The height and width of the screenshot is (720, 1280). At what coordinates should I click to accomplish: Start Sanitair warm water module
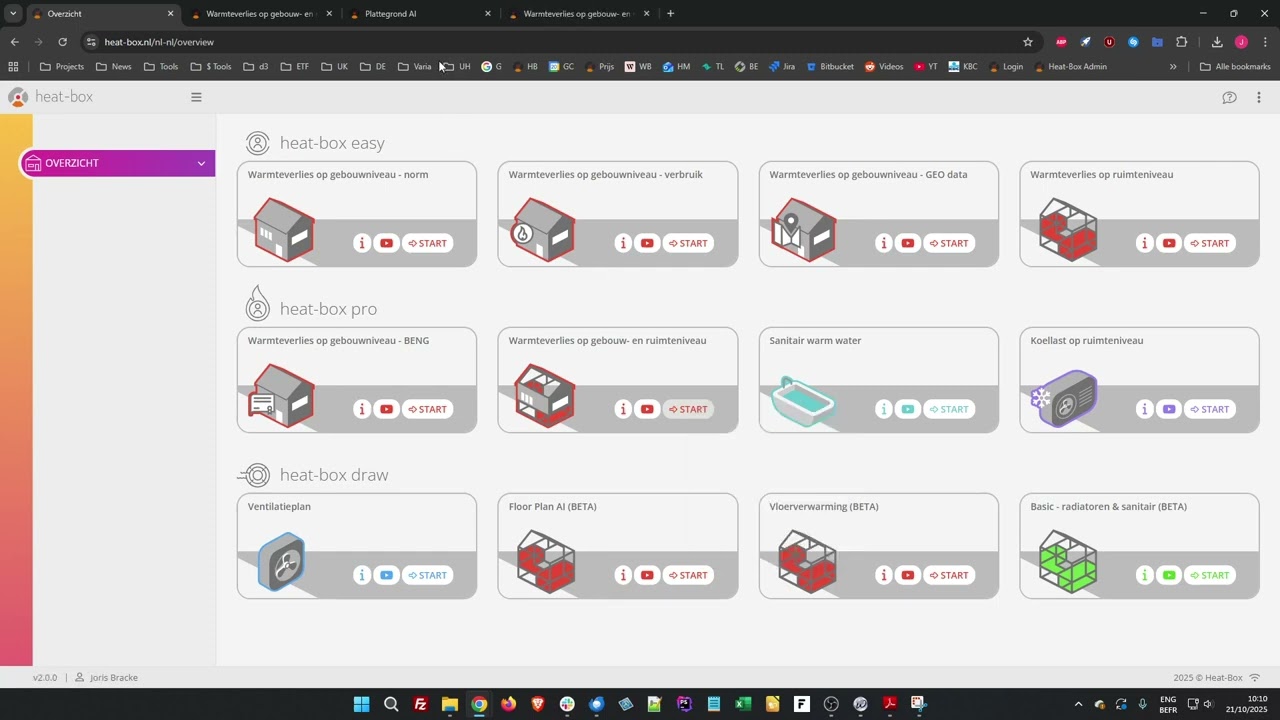point(950,409)
